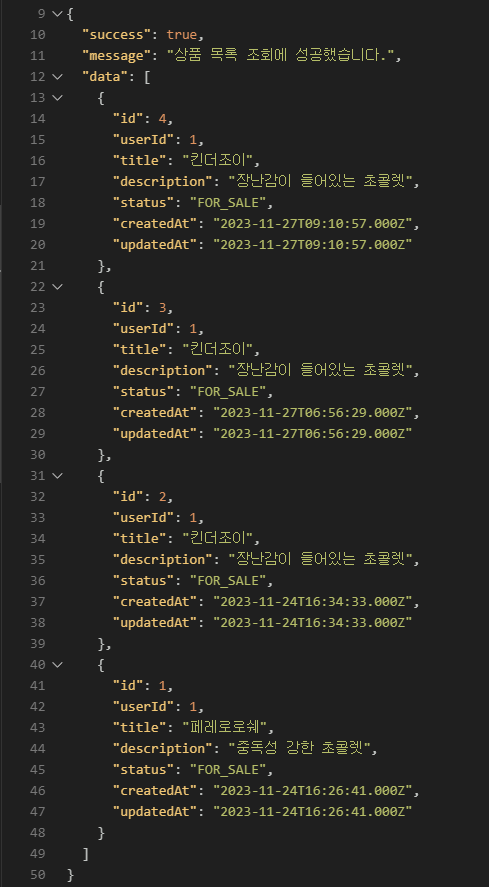Click the "킨더조이" title on line 25

[217, 350]
